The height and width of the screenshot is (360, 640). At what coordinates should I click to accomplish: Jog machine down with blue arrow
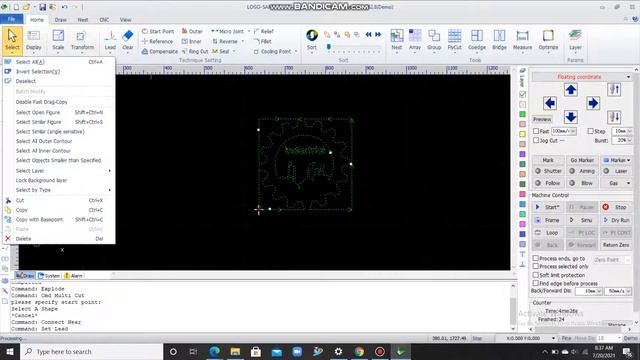tap(571, 117)
